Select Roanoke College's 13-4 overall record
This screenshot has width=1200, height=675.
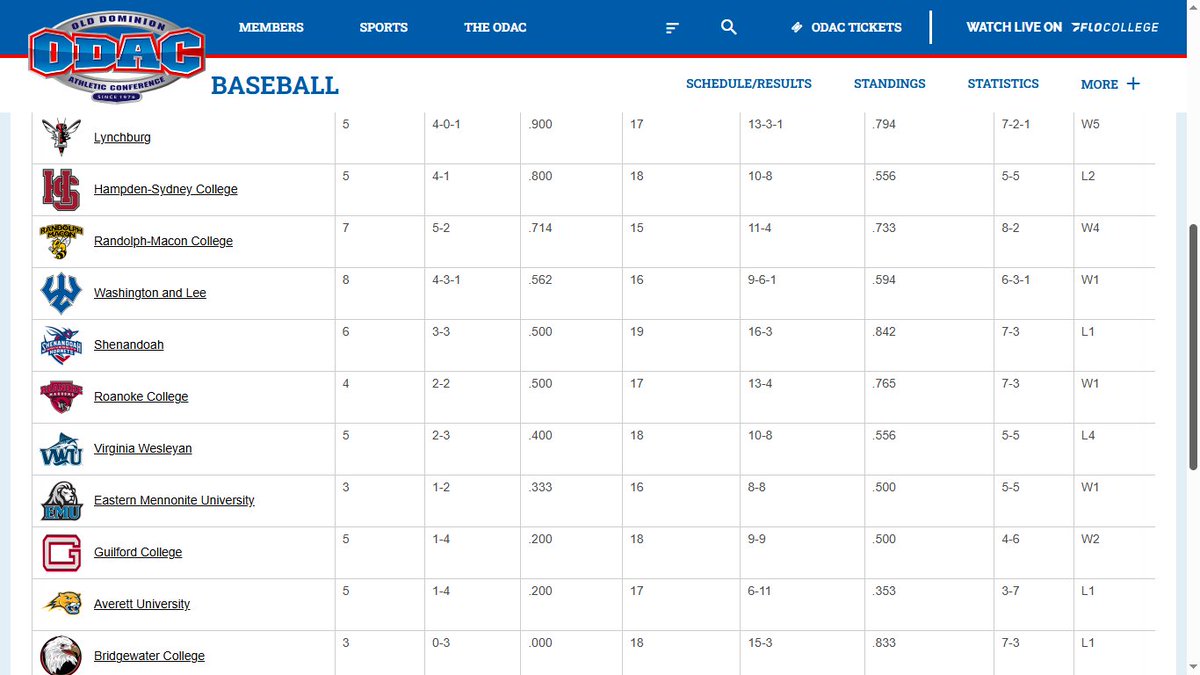click(x=761, y=384)
